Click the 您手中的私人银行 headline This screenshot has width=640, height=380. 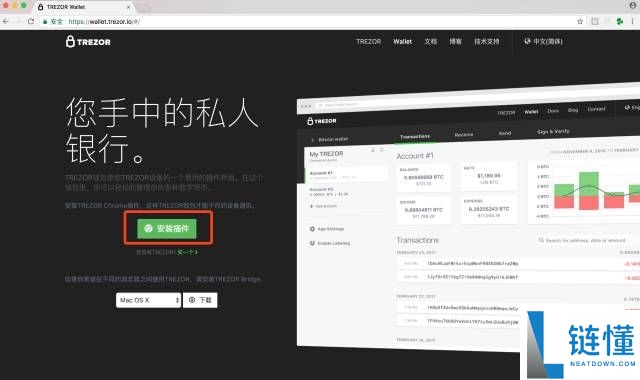click(x=162, y=130)
